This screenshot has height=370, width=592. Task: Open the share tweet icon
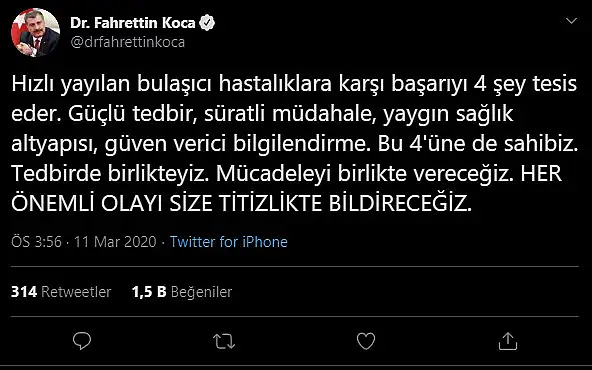click(508, 341)
